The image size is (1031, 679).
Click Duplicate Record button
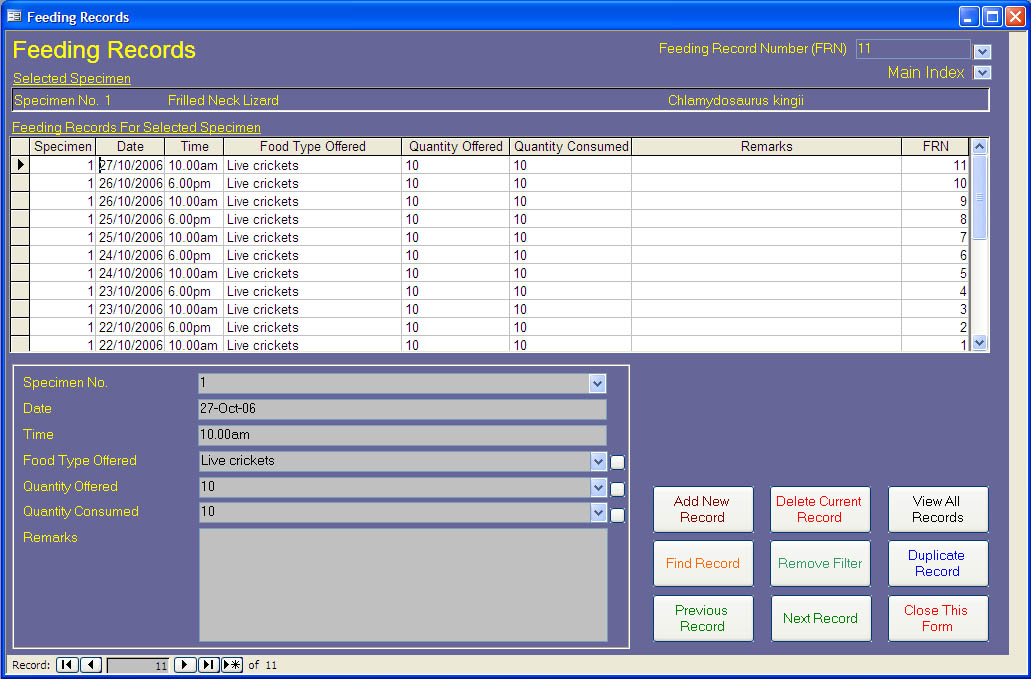click(x=938, y=563)
